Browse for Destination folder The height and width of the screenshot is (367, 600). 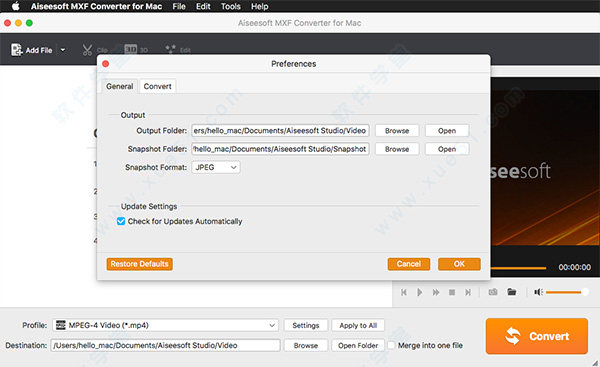tap(306, 345)
